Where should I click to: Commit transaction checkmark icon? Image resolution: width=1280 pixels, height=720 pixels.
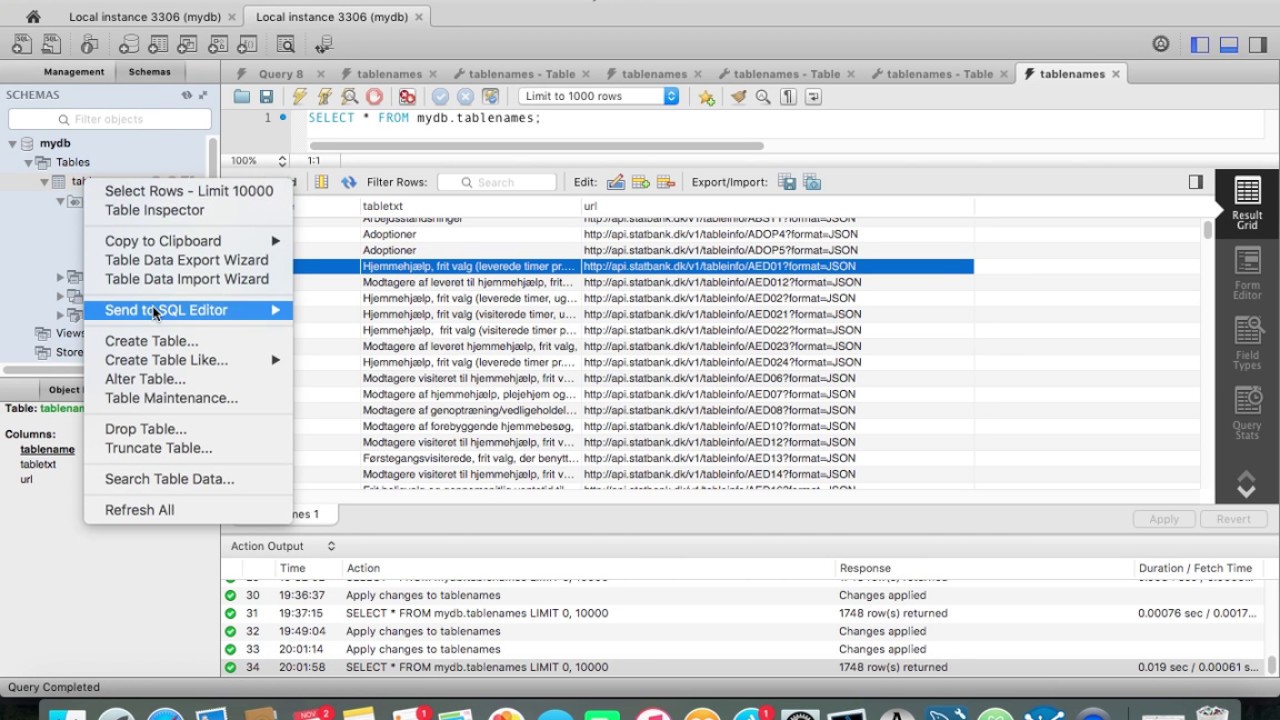[x=440, y=97]
